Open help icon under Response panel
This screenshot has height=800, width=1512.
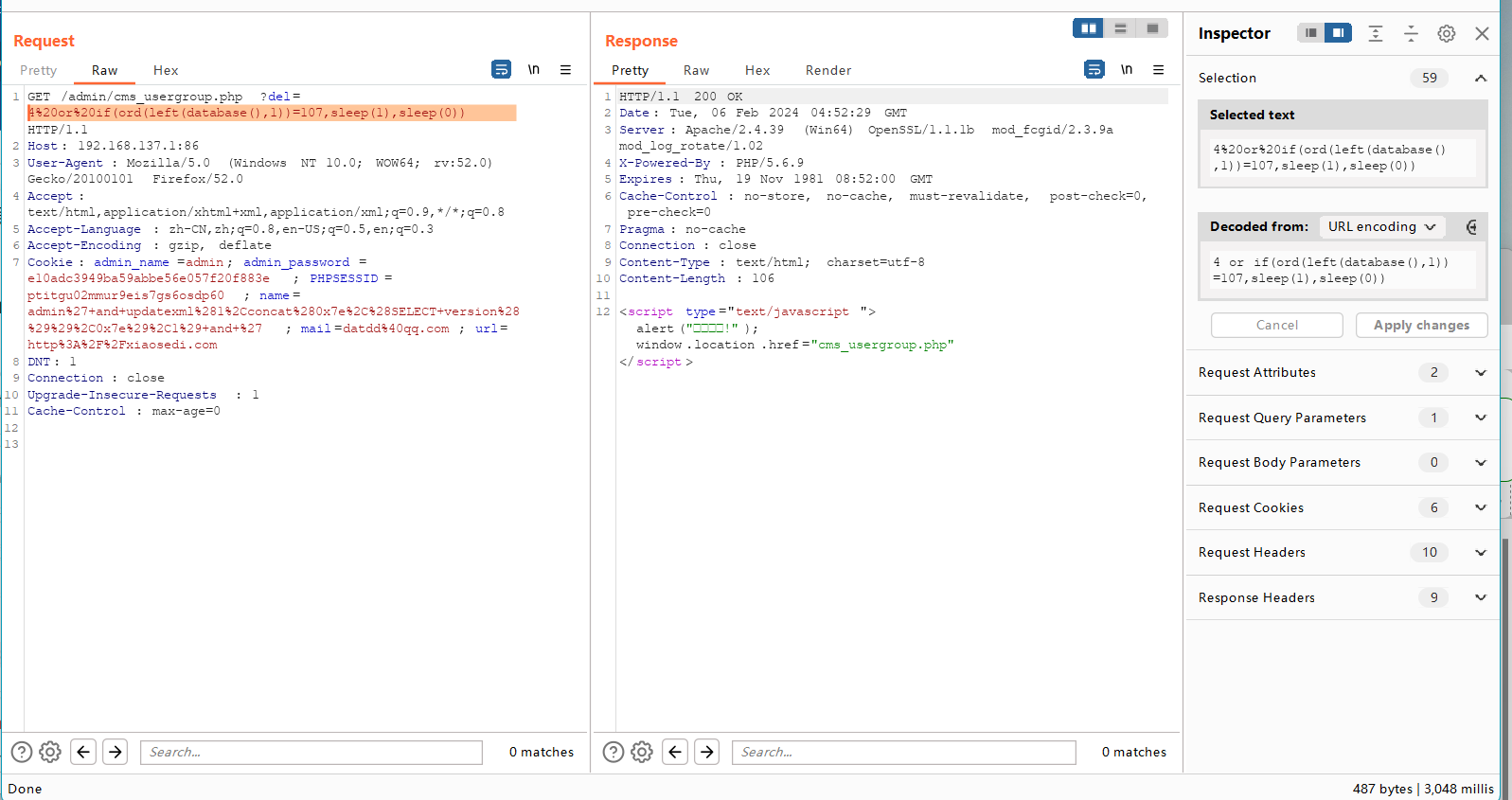614,752
